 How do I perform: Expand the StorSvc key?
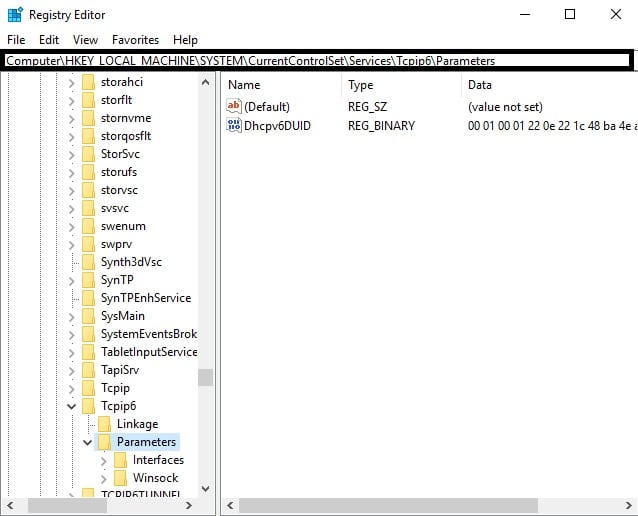(x=72, y=155)
